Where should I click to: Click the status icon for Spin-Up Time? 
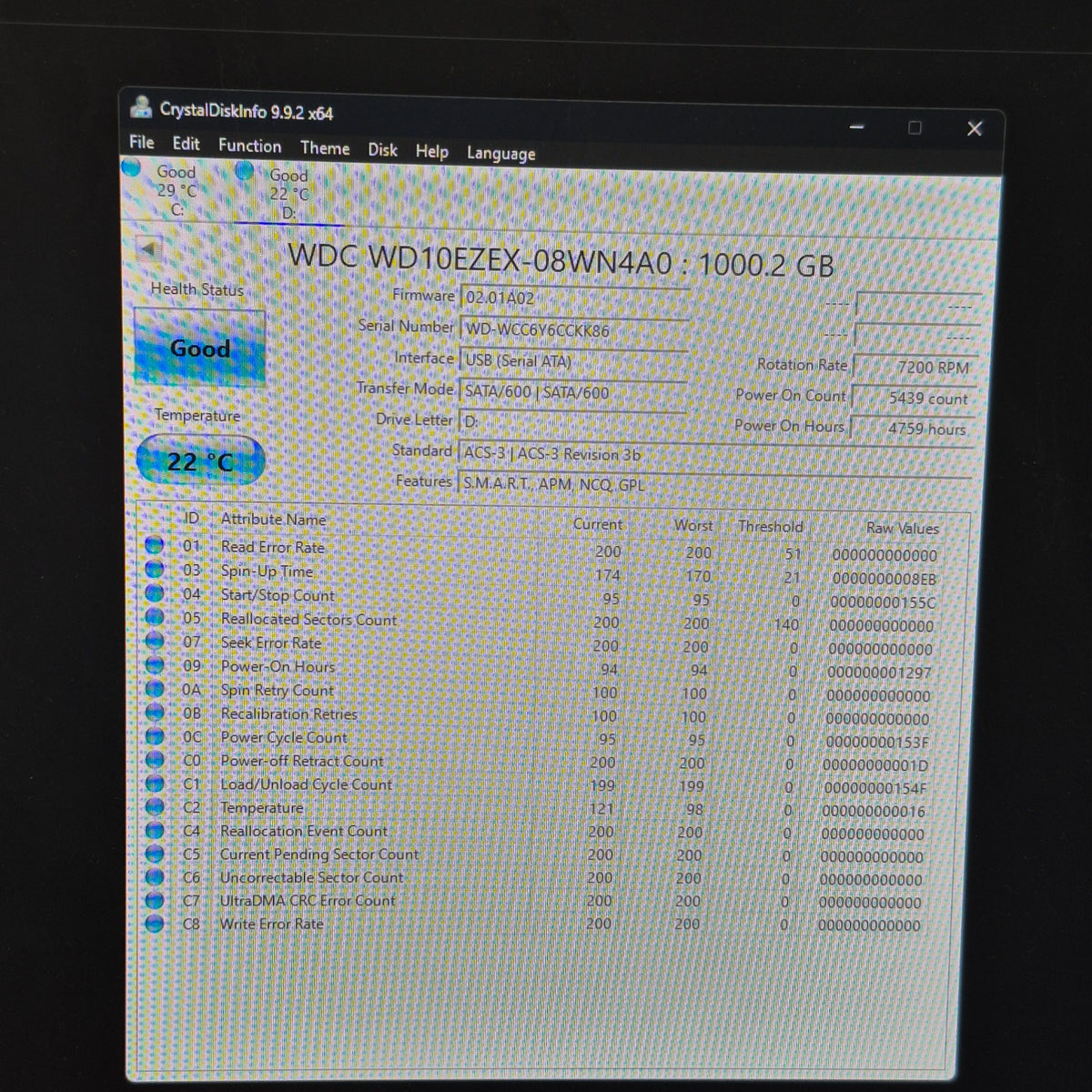pyautogui.click(x=155, y=570)
